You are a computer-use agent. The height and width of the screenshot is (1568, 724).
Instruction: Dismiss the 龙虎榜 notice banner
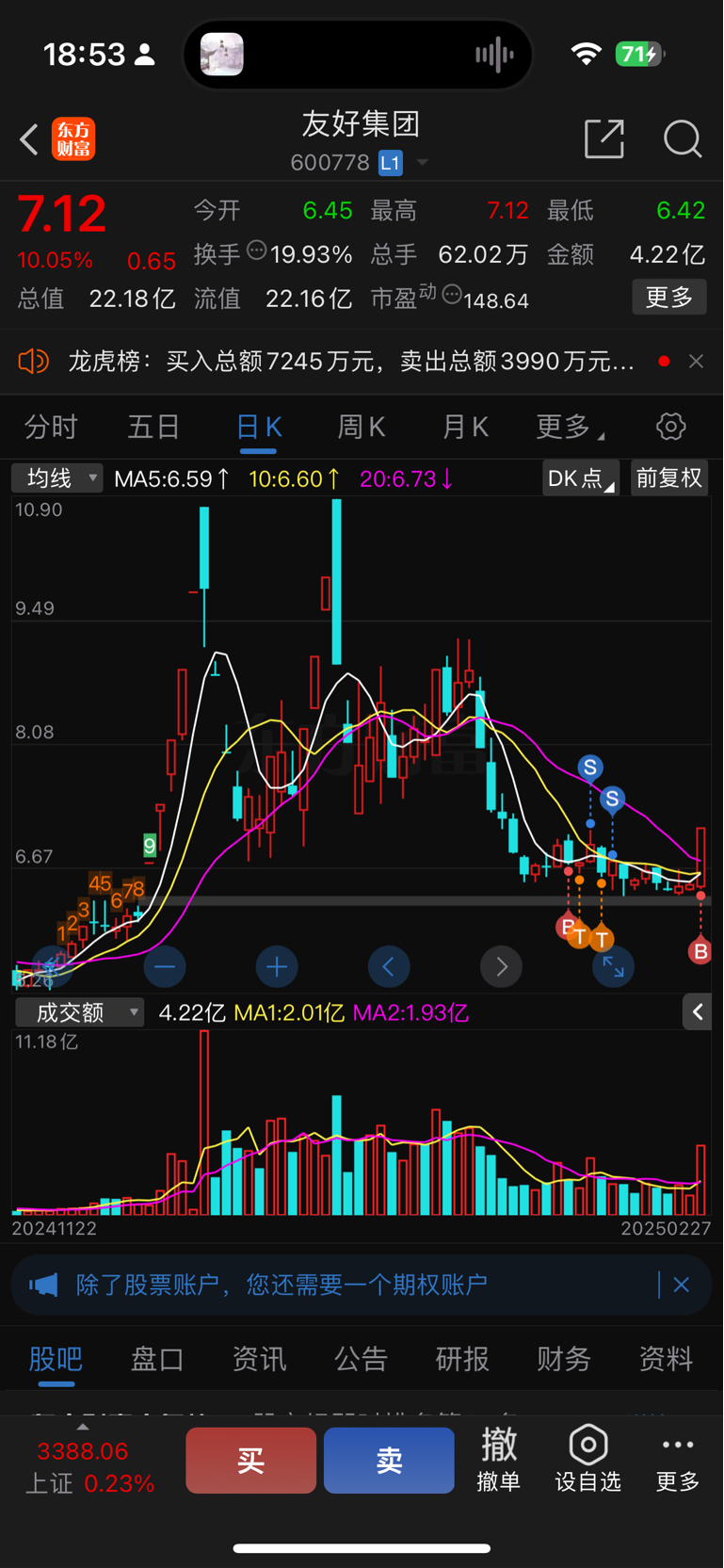[696, 362]
